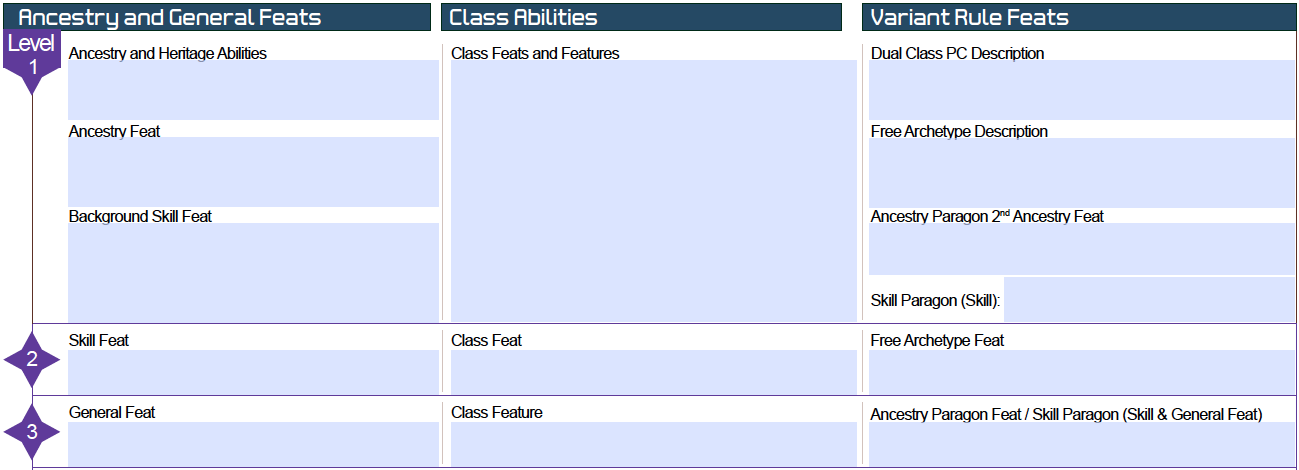Screen dimensions: 1299x470
Task: Click Class Feats and Features field
Action: [654, 191]
